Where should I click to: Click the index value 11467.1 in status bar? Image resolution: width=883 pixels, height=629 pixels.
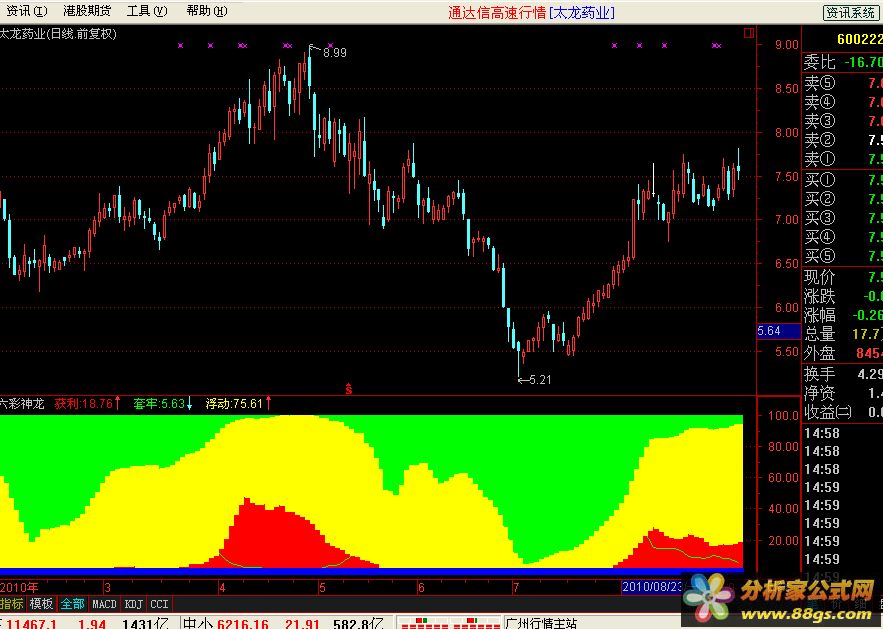point(33,623)
